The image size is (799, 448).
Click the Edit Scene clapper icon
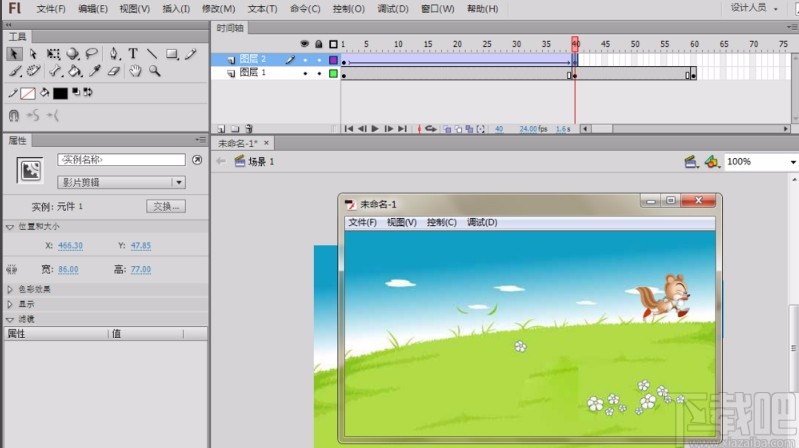pyautogui.click(x=690, y=162)
